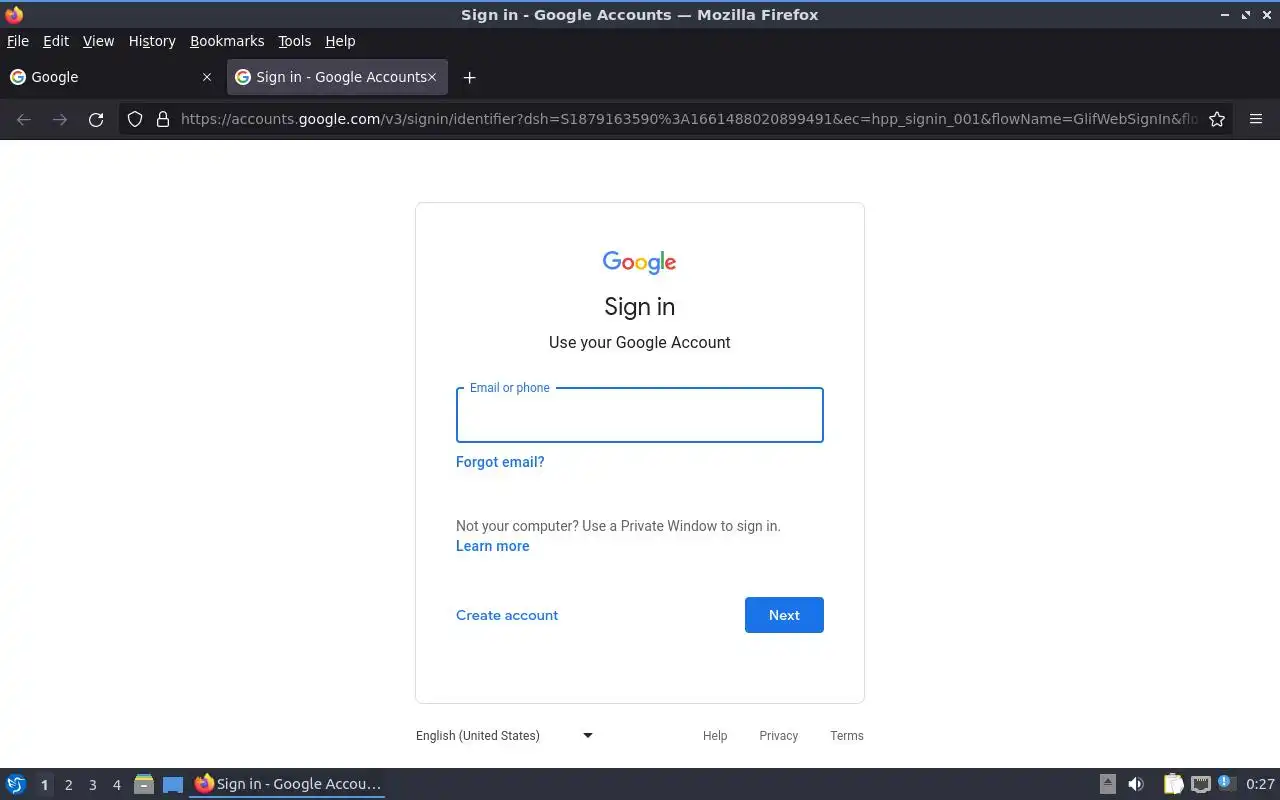Click the Google logo above Sign in
Viewport: 1280px width, 800px height.
tap(640, 262)
